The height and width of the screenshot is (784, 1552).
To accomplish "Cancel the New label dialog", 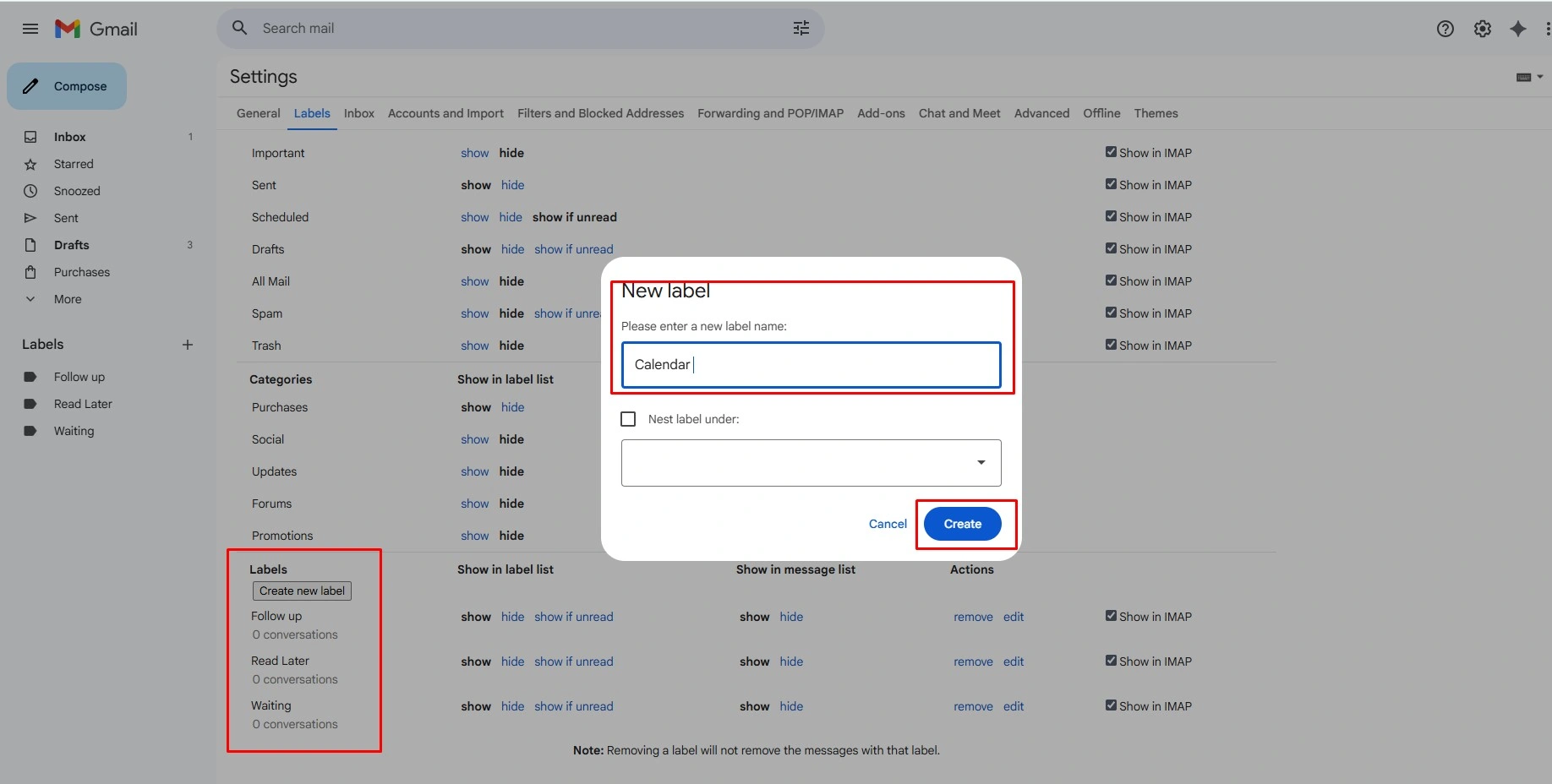I will 888,524.
